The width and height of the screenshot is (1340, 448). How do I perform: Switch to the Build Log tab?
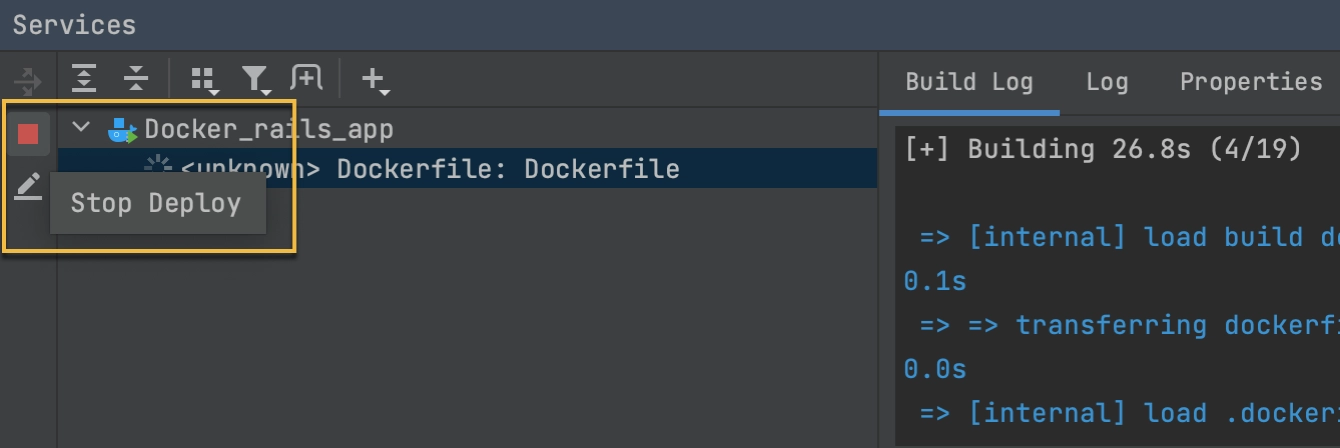969,81
